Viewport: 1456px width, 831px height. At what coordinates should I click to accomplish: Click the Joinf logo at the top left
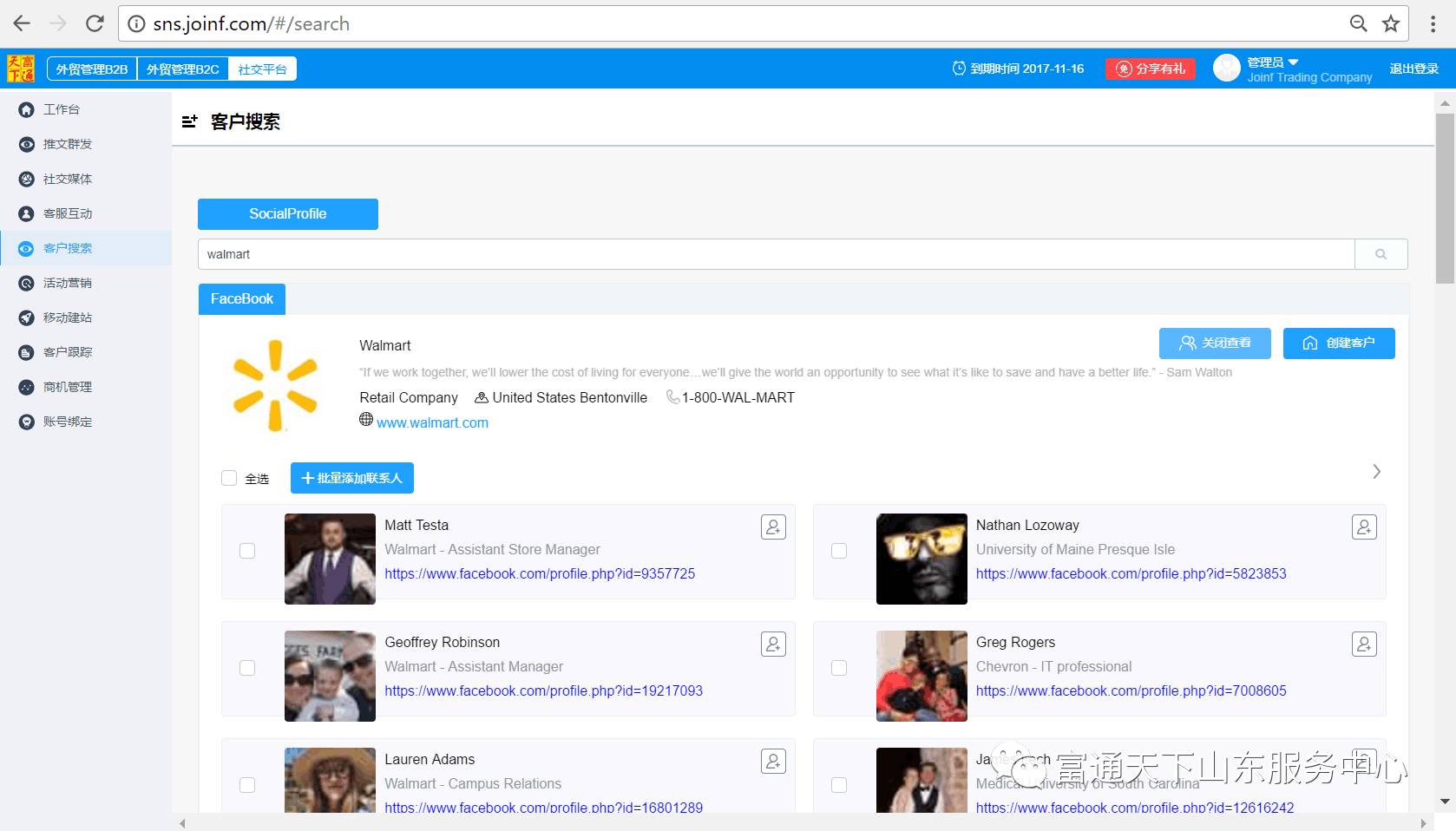(x=21, y=69)
